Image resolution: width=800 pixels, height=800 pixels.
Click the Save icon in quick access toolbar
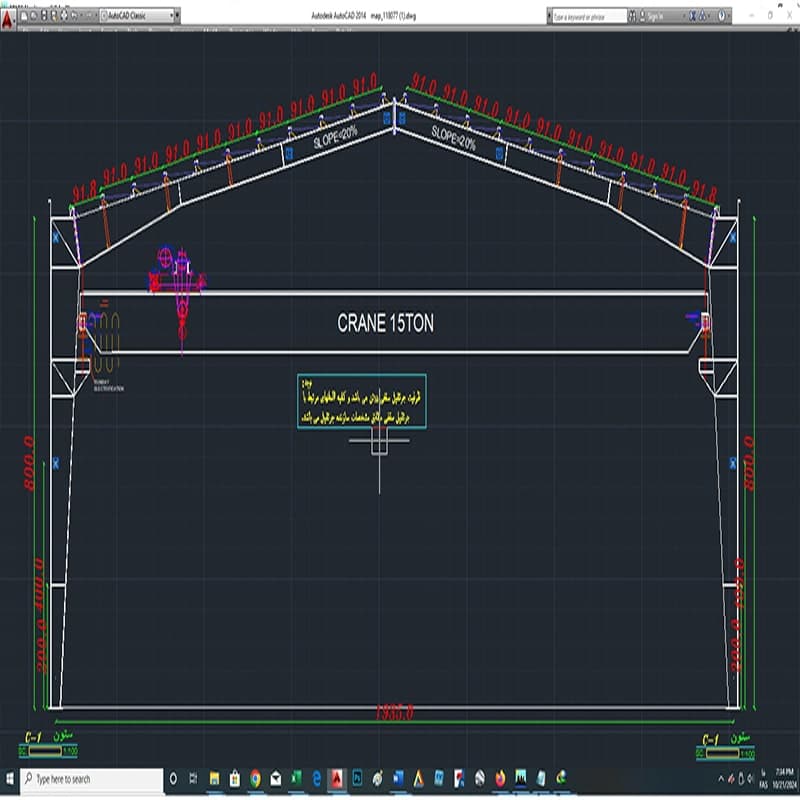click(44, 16)
